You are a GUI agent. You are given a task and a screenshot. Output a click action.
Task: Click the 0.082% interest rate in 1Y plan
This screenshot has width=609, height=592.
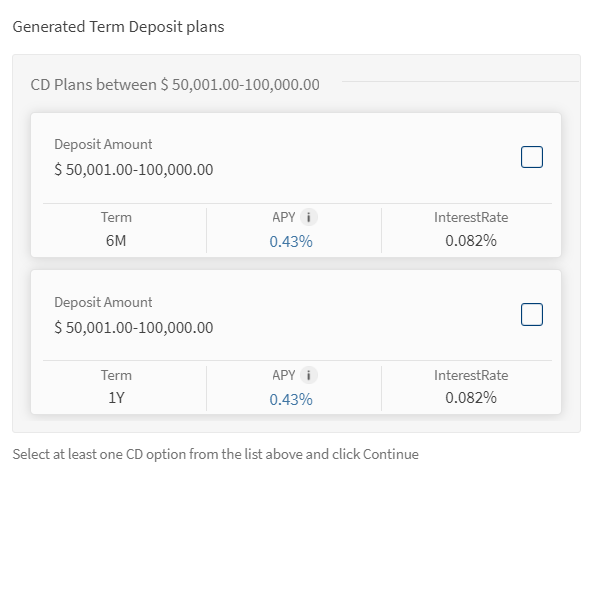471,398
